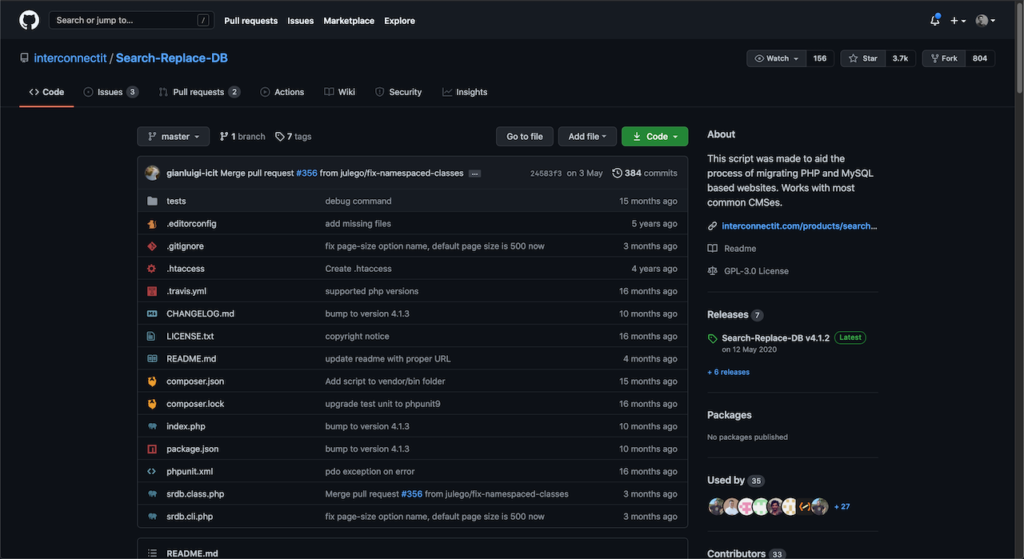Viewport: 1024px width, 559px height.
Task: Click the Search or jump to field
Action: [131, 20]
